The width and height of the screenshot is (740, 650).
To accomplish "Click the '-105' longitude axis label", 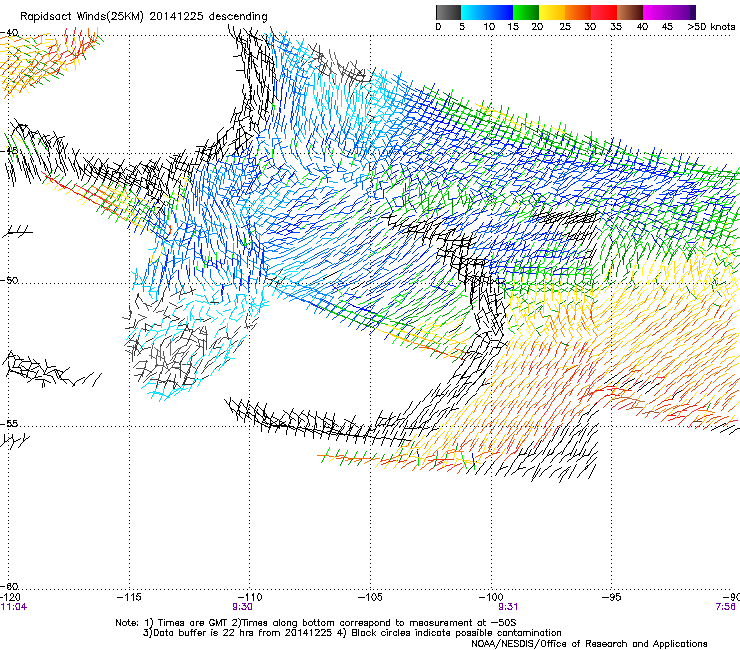I will pyautogui.click(x=370, y=597).
